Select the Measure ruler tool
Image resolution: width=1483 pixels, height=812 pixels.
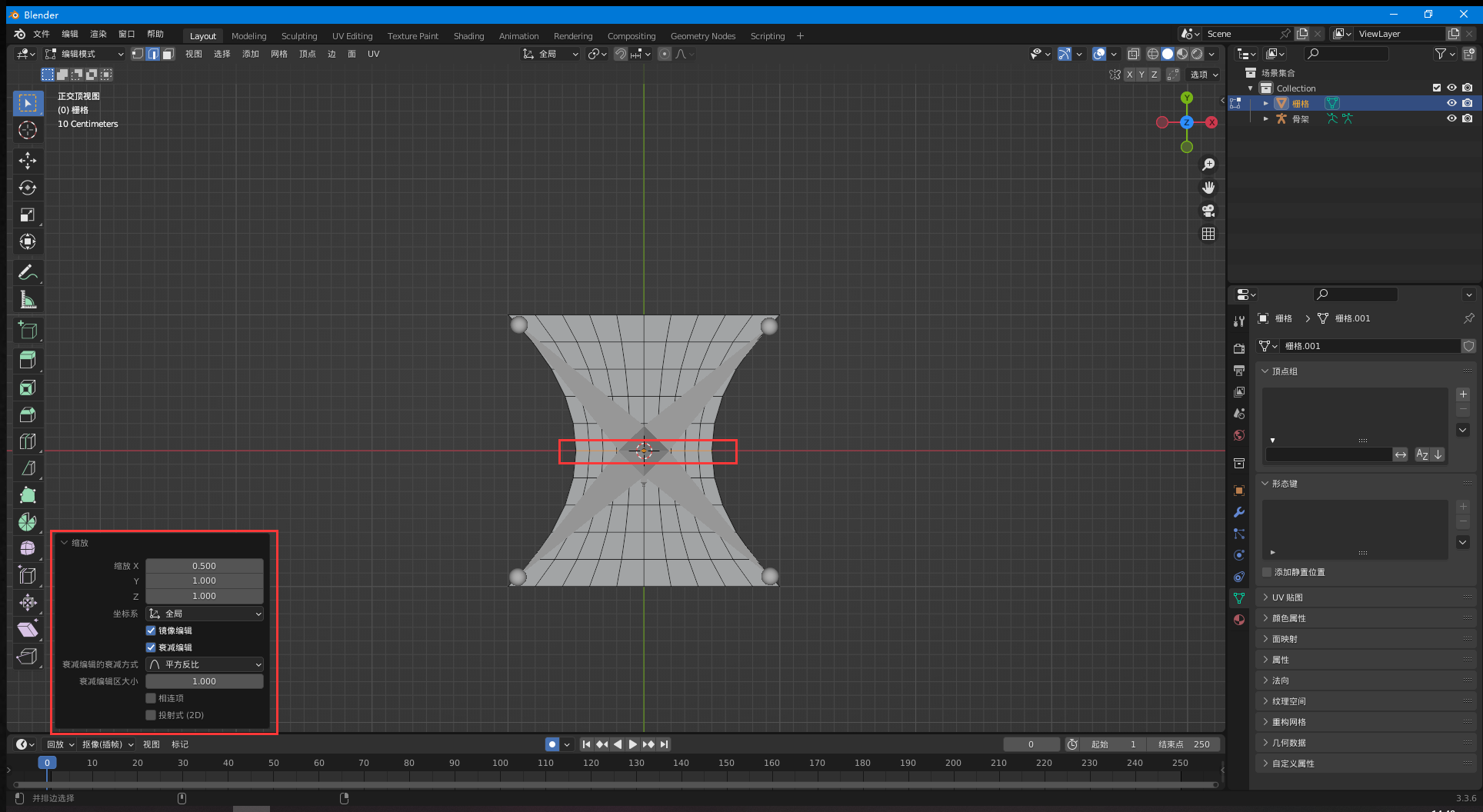pyautogui.click(x=28, y=300)
